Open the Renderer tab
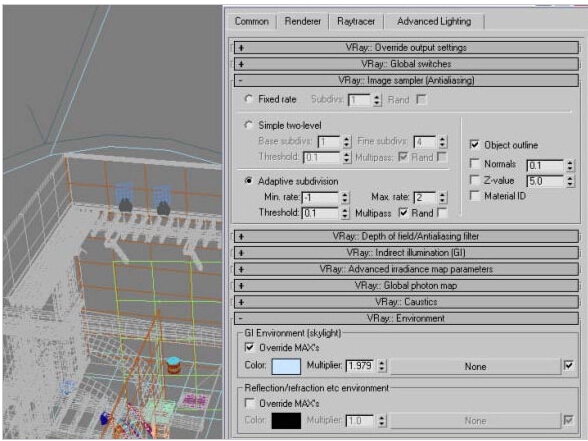Viewport: 588px width, 441px height. coord(303,21)
